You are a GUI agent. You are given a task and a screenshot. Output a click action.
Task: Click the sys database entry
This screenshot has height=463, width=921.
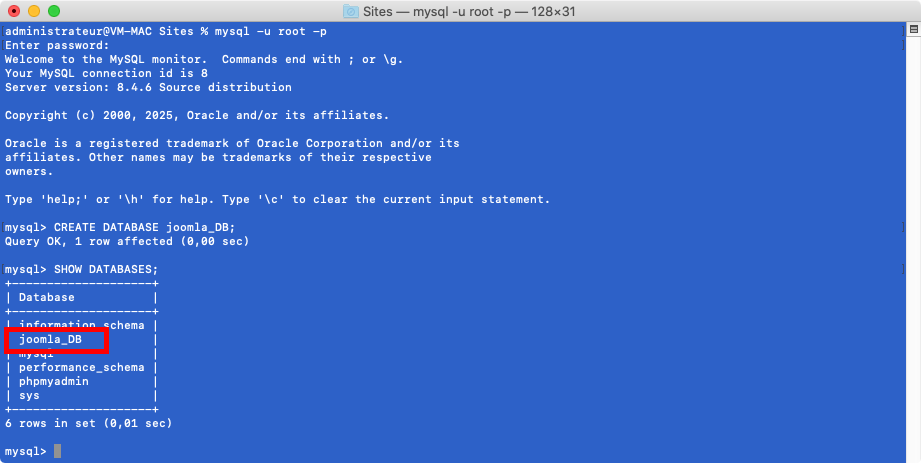click(x=29, y=396)
